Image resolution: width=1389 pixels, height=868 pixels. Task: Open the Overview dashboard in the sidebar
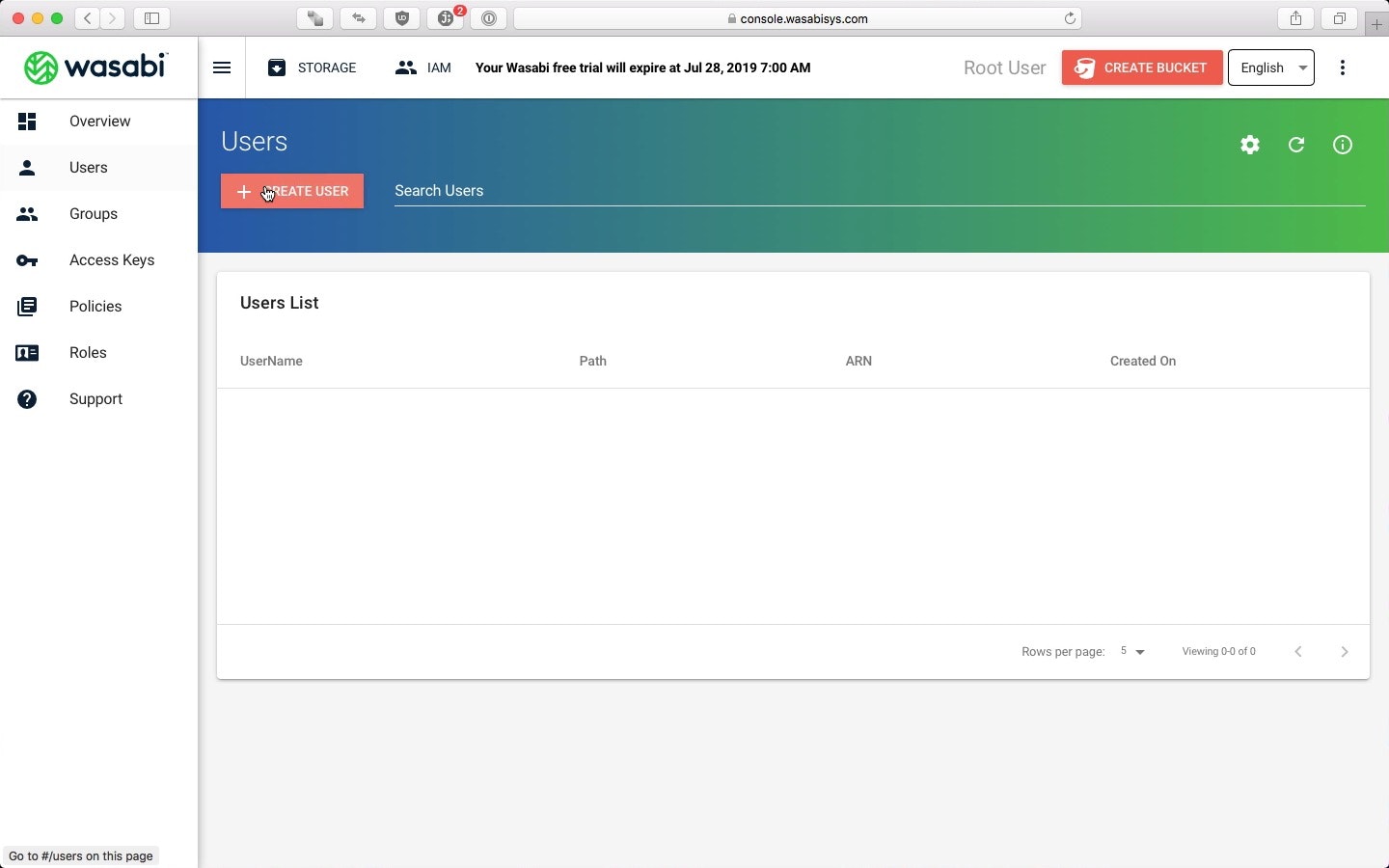click(x=98, y=122)
